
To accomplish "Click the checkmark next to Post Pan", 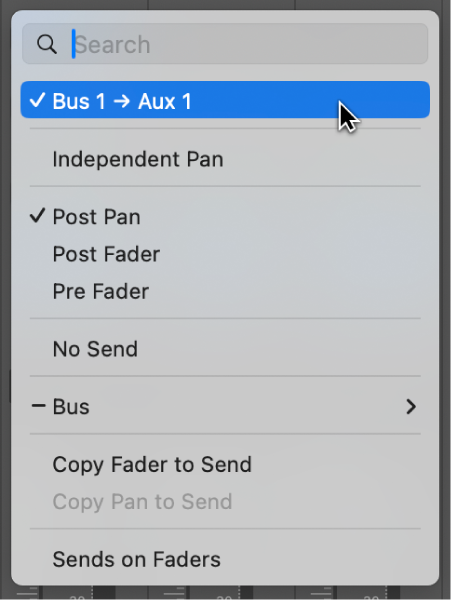I will [x=37, y=216].
